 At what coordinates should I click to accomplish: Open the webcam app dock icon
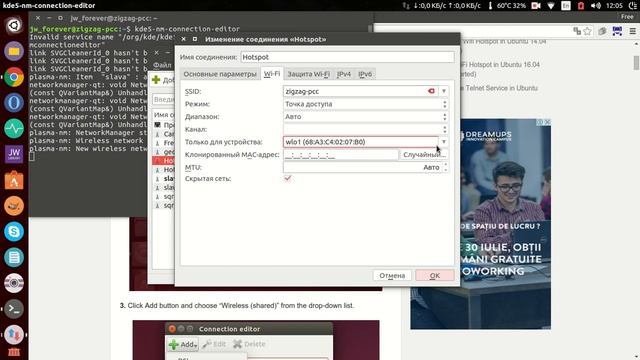[x=14, y=283]
